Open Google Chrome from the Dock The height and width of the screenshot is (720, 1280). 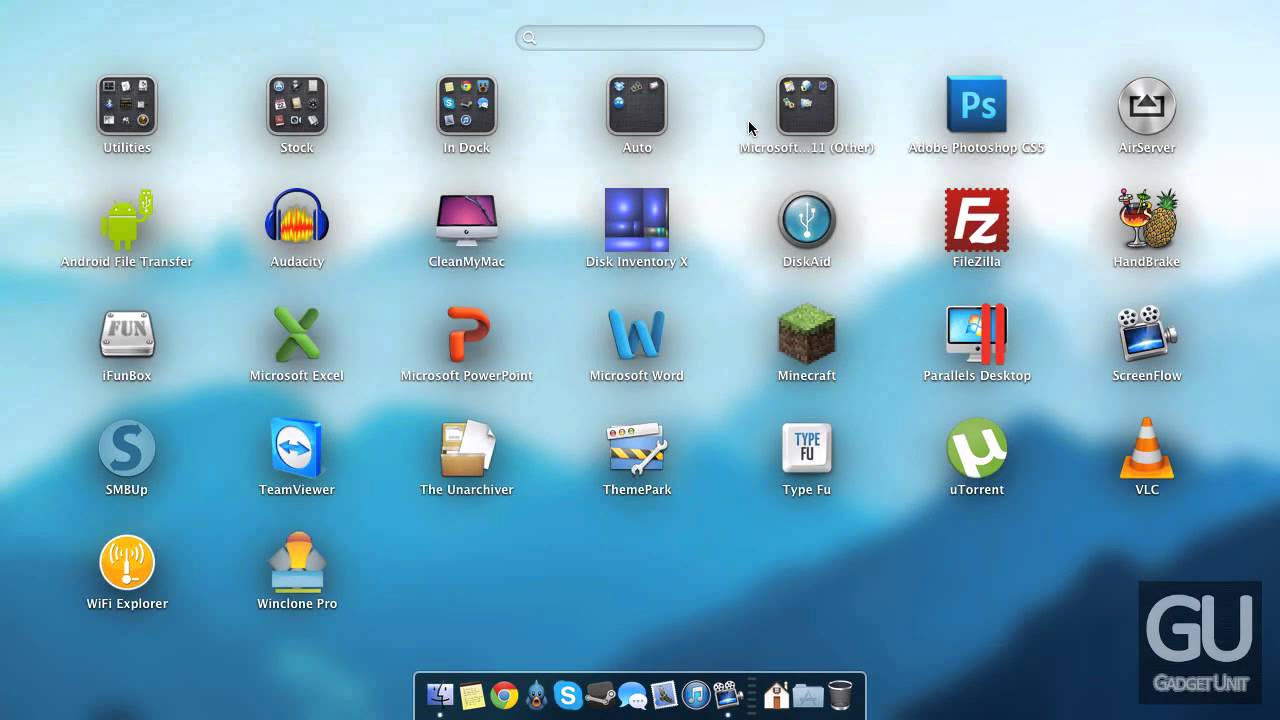point(504,695)
